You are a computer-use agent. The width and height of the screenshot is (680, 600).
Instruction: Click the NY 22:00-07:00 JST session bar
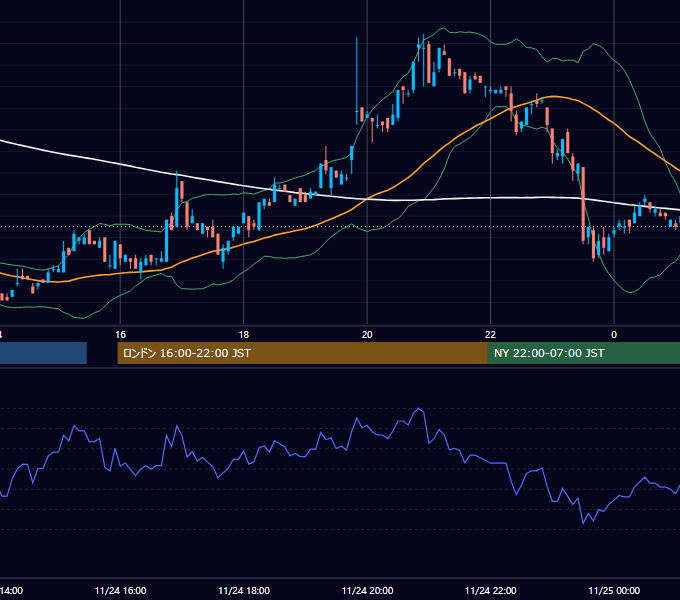pyautogui.click(x=584, y=353)
